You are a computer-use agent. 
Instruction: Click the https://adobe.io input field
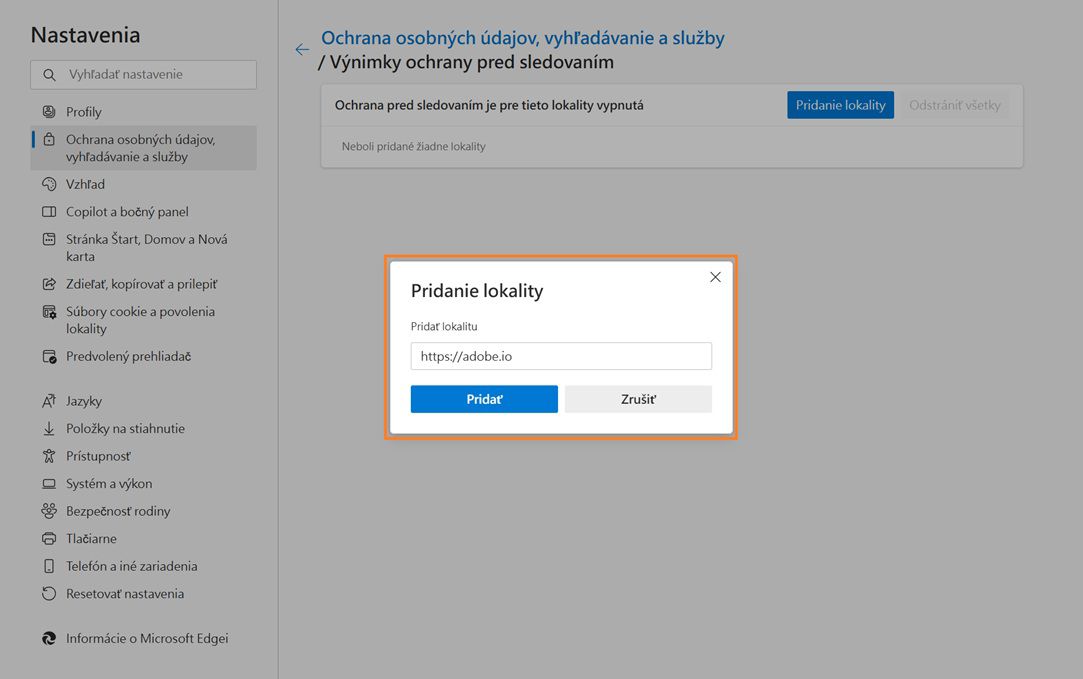point(561,356)
